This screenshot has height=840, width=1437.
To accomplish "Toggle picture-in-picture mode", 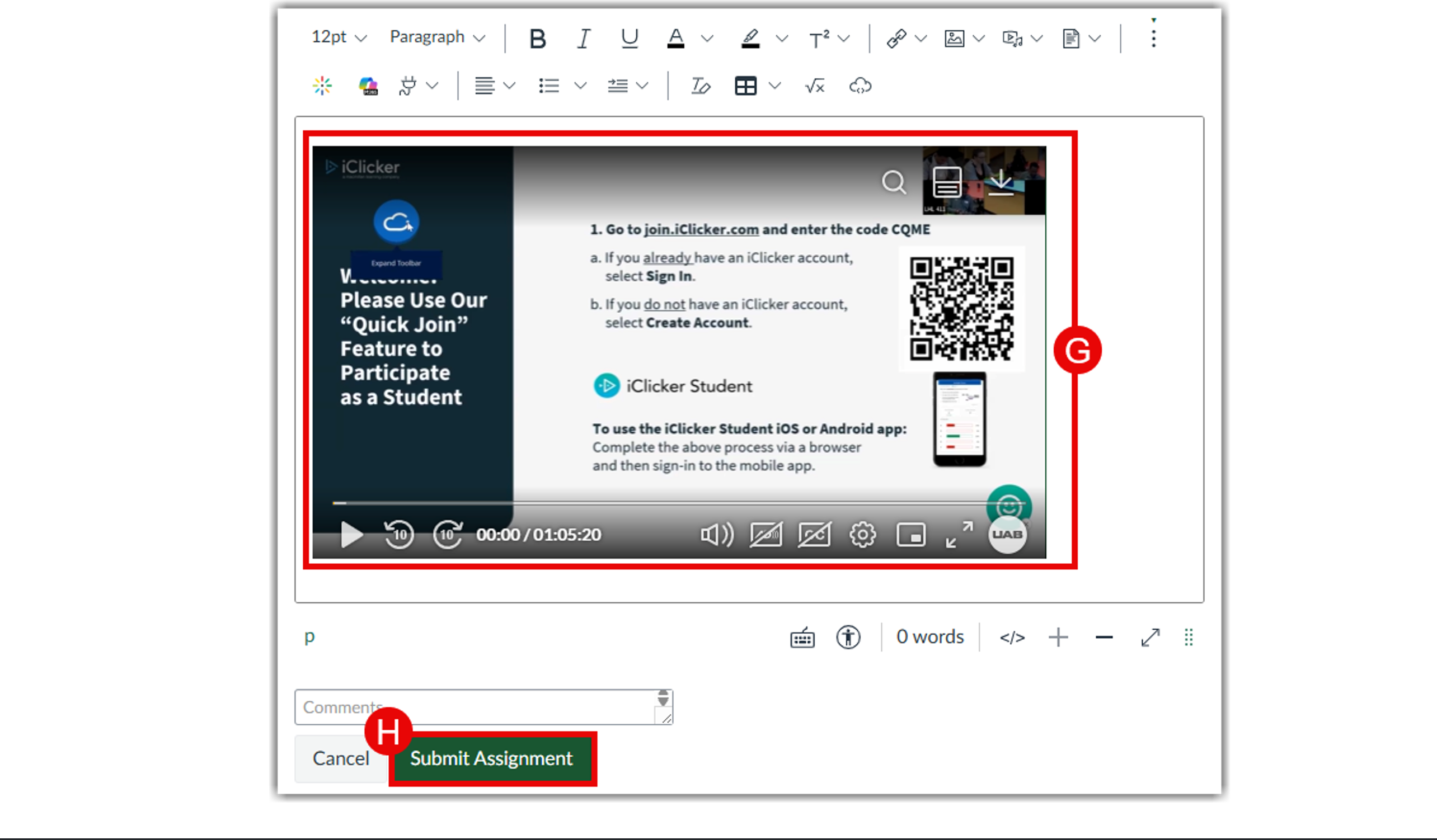I will [x=910, y=535].
